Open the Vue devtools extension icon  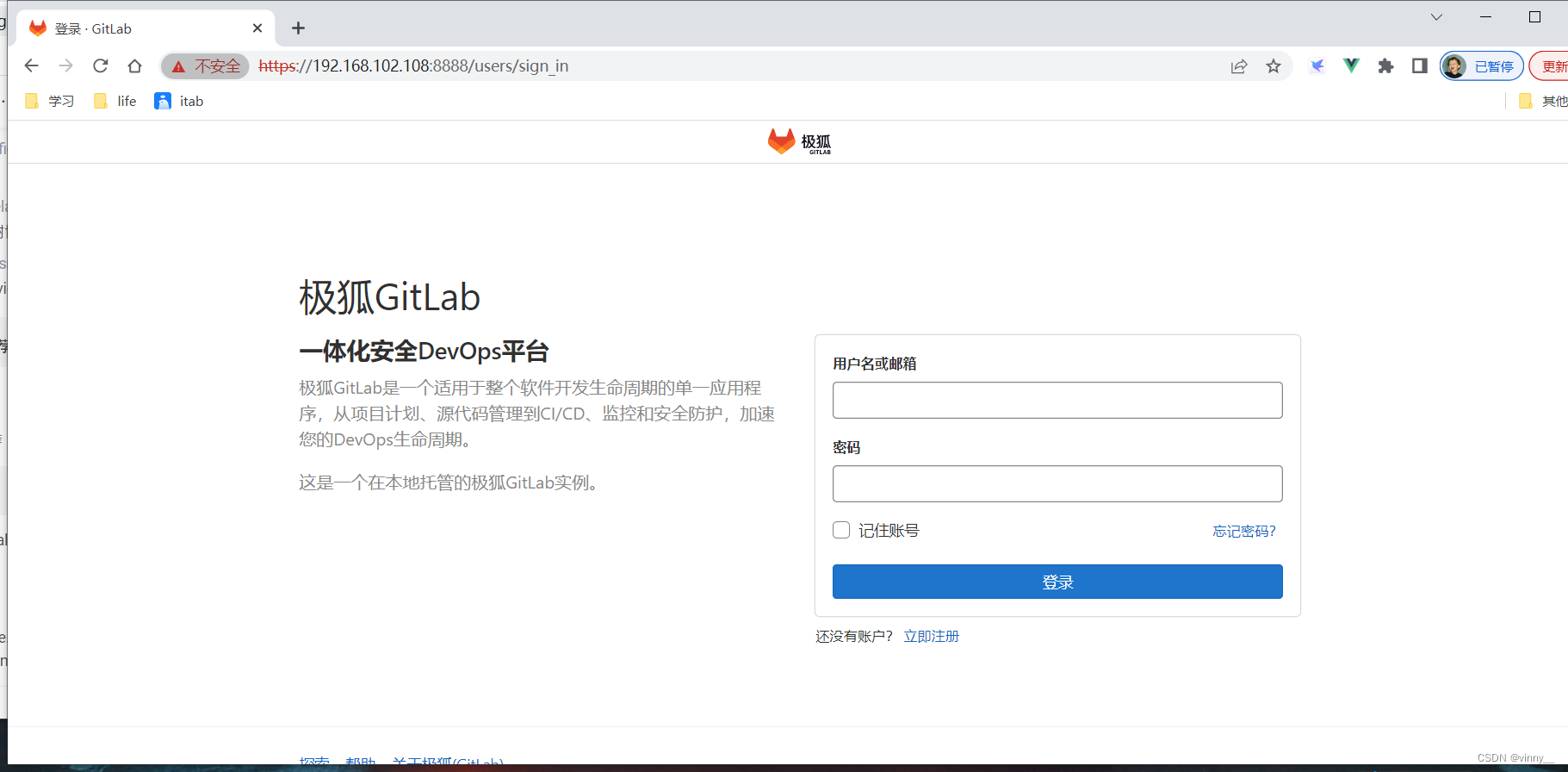coord(1351,65)
